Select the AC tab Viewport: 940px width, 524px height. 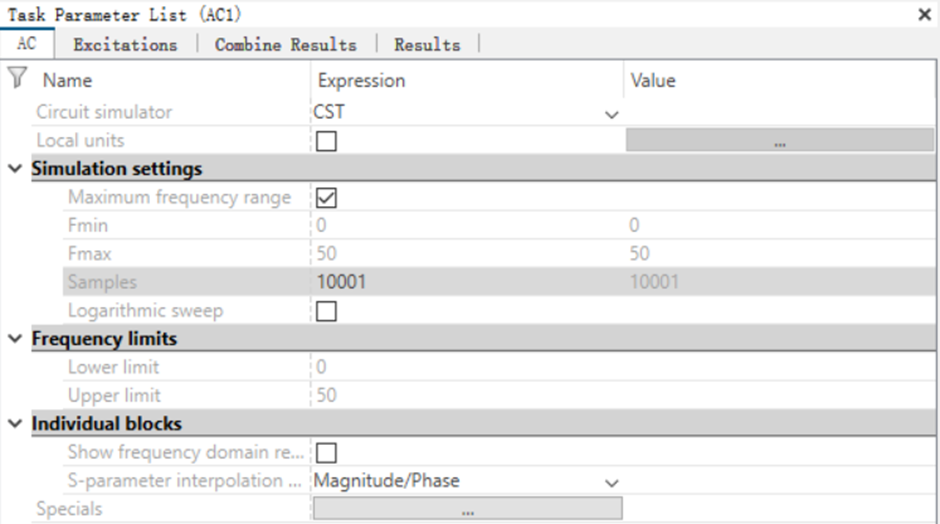click(x=26, y=44)
